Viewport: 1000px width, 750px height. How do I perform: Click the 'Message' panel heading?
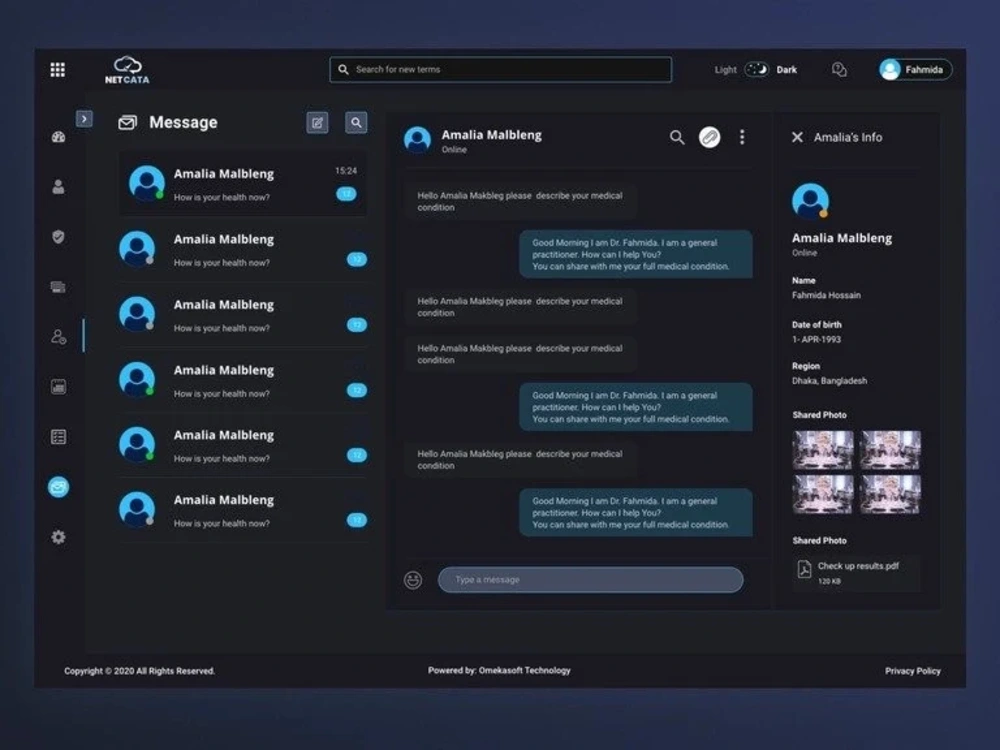point(183,122)
